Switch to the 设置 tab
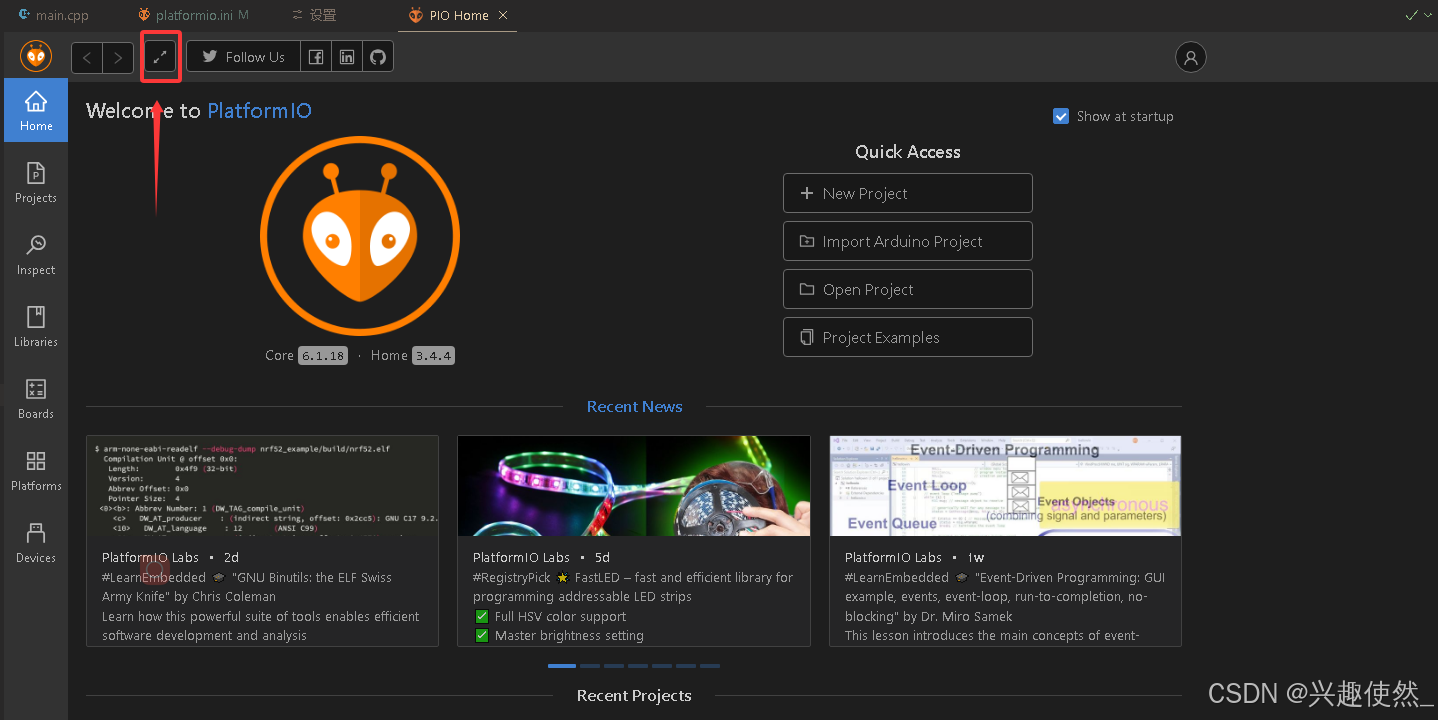The height and width of the screenshot is (720, 1438). click(314, 15)
